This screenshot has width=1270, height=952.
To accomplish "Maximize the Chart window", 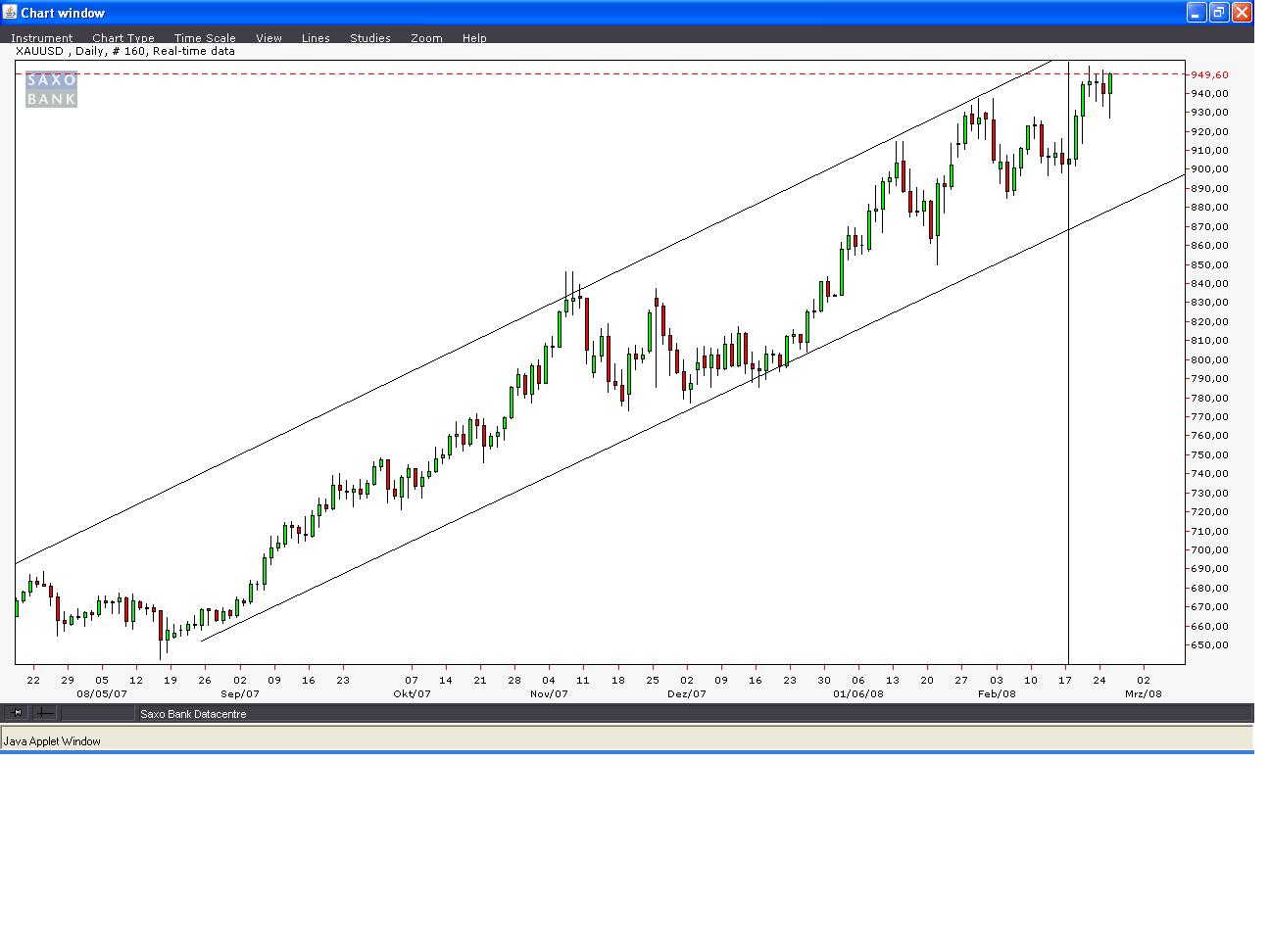I will [x=1218, y=13].
